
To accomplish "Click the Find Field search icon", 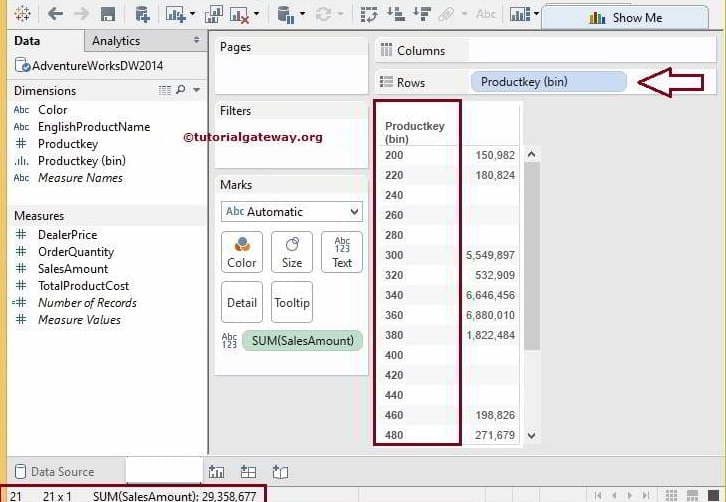I will [181, 89].
